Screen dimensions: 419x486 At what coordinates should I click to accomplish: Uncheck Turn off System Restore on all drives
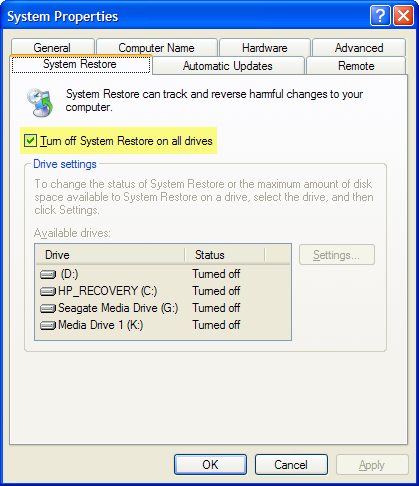tap(30, 141)
